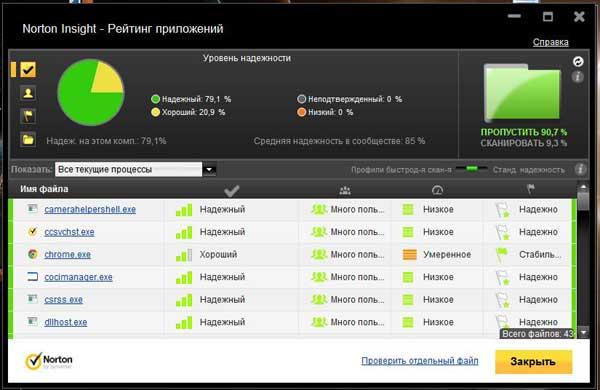Click Хороший rating in chrome.exe row
Image resolution: width=600 pixels, height=390 pixels.
(218, 255)
